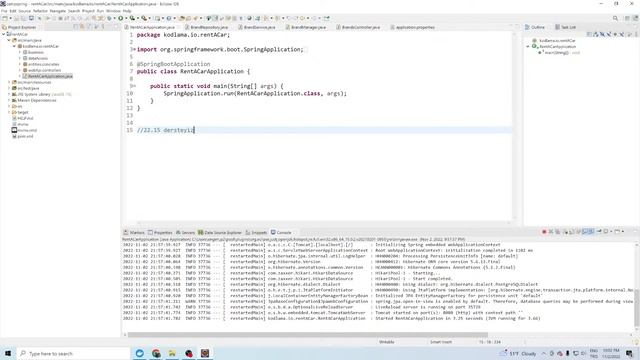The image size is (640, 360).
Task: Open the Run button dropdown arrow
Action: pyautogui.click(x=126, y=18)
